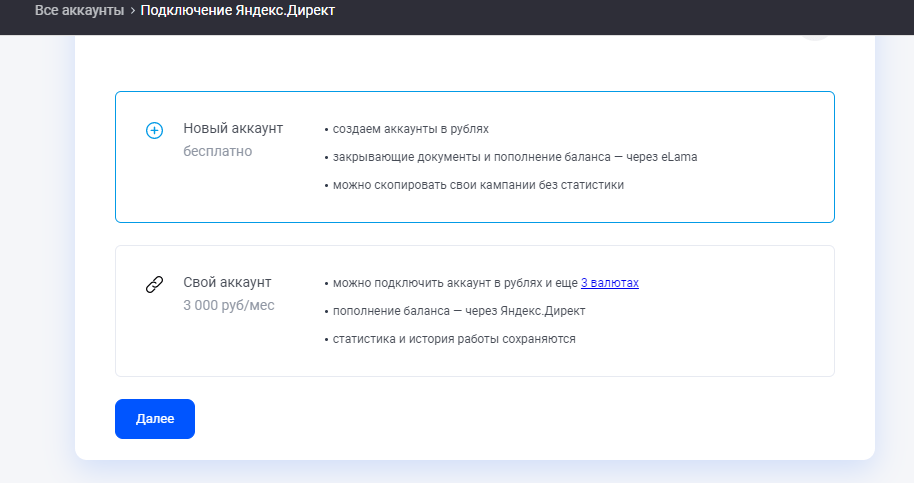
Task: Click the breadcrumb chevron separator arrow
Action: point(132,11)
